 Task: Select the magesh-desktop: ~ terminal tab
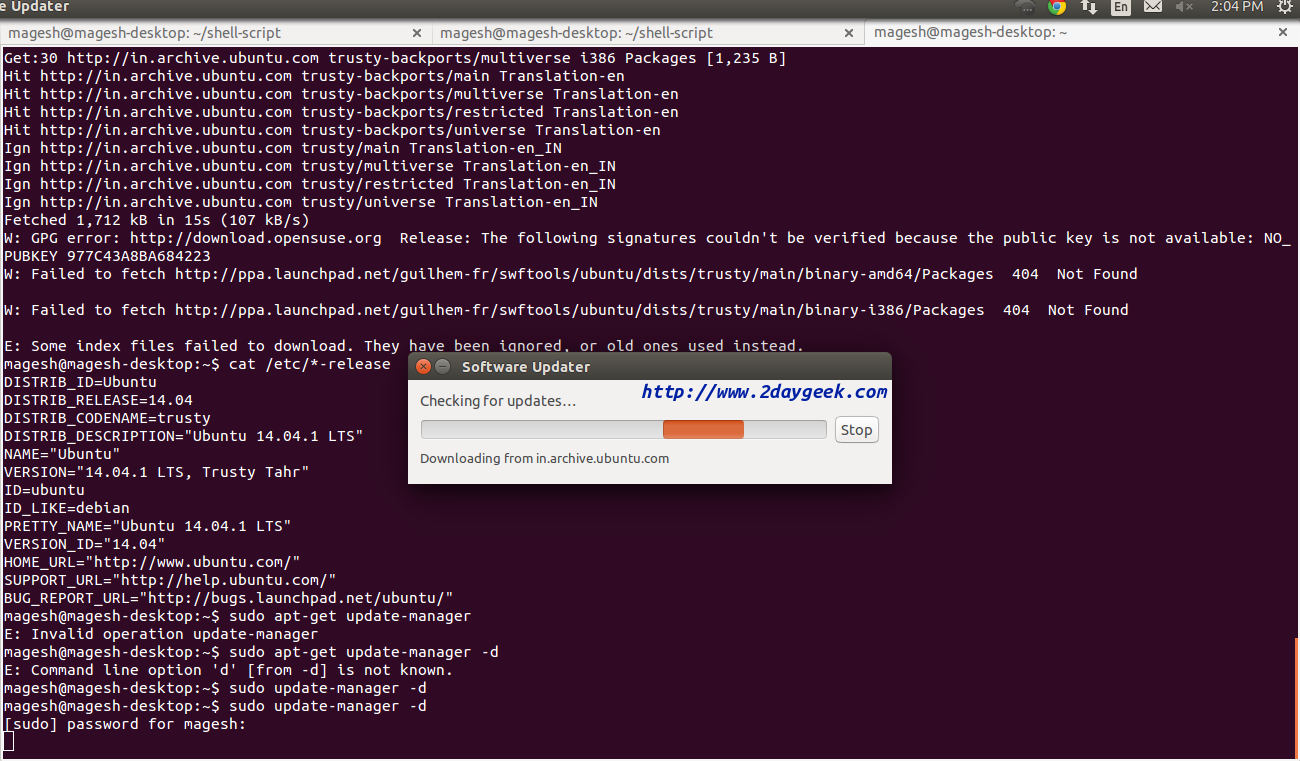click(x=970, y=33)
